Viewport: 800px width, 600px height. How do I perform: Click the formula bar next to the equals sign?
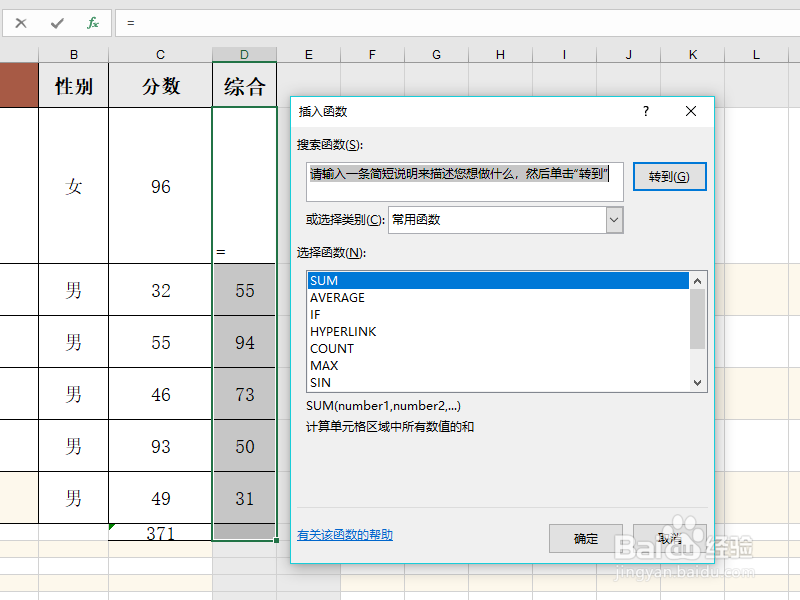tap(200, 22)
